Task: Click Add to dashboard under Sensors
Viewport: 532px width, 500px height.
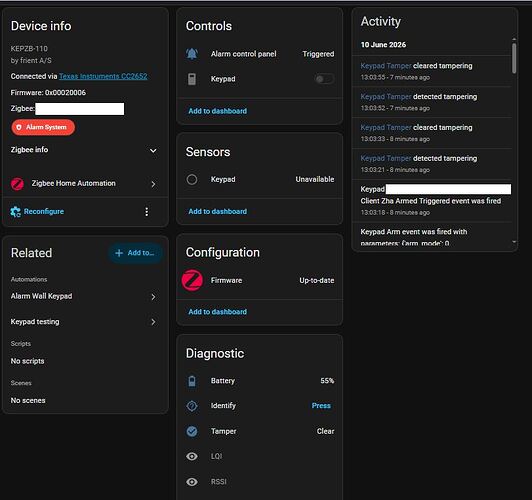Action: (x=217, y=211)
